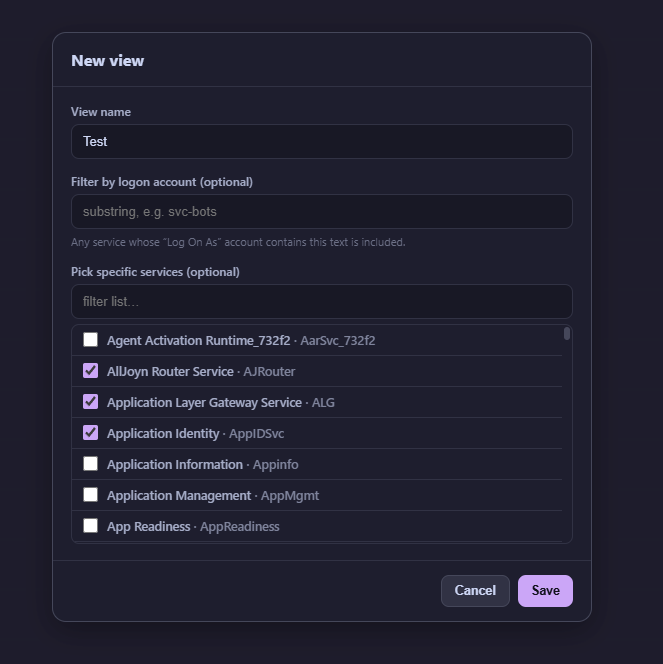The width and height of the screenshot is (663, 664).
Task: Enable the Application Information checkbox
Action: pyautogui.click(x=90, y=464)
